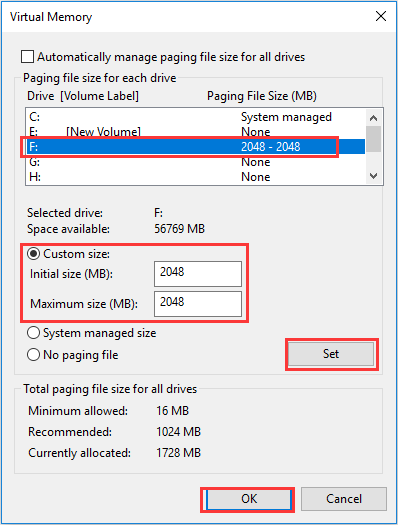The width and height of the screenshot is (398, 525).
Task: Close the Virtual Memory dialog
Action: coord(381,16)
